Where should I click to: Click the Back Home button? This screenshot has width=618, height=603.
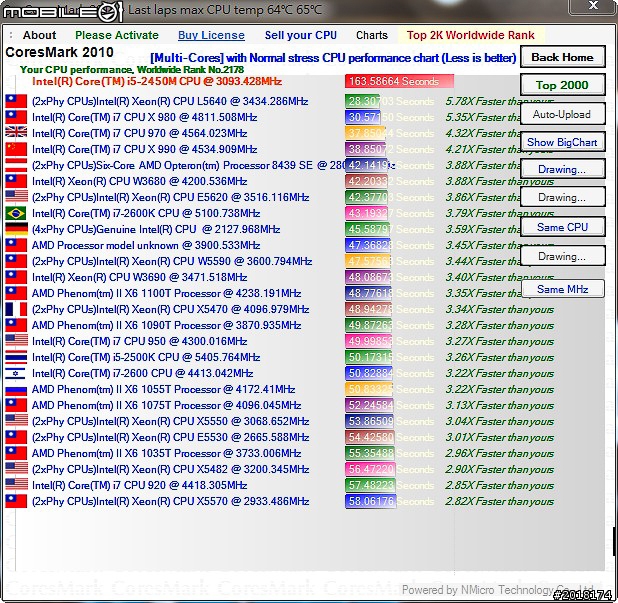tap(562, 57)
